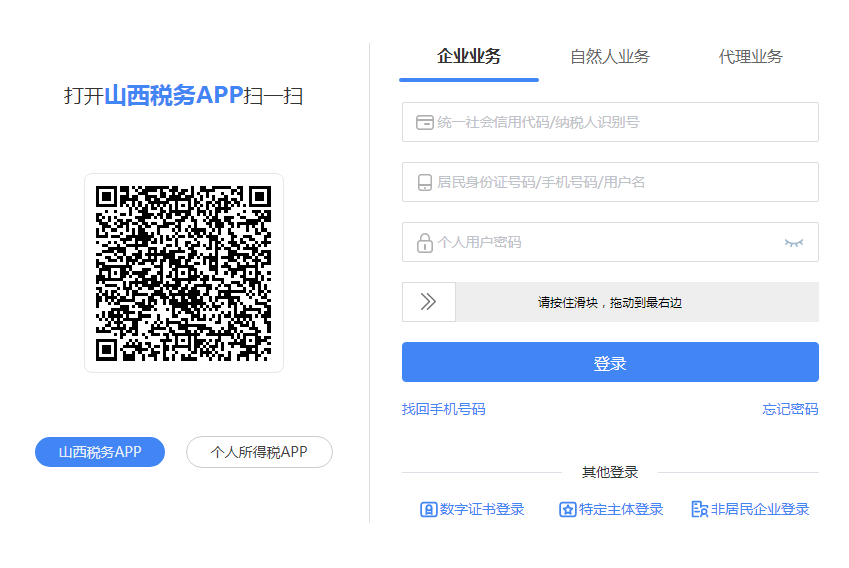Click the phone icon in username field
The image size is (849, 568).
click(x=425, y=182)
